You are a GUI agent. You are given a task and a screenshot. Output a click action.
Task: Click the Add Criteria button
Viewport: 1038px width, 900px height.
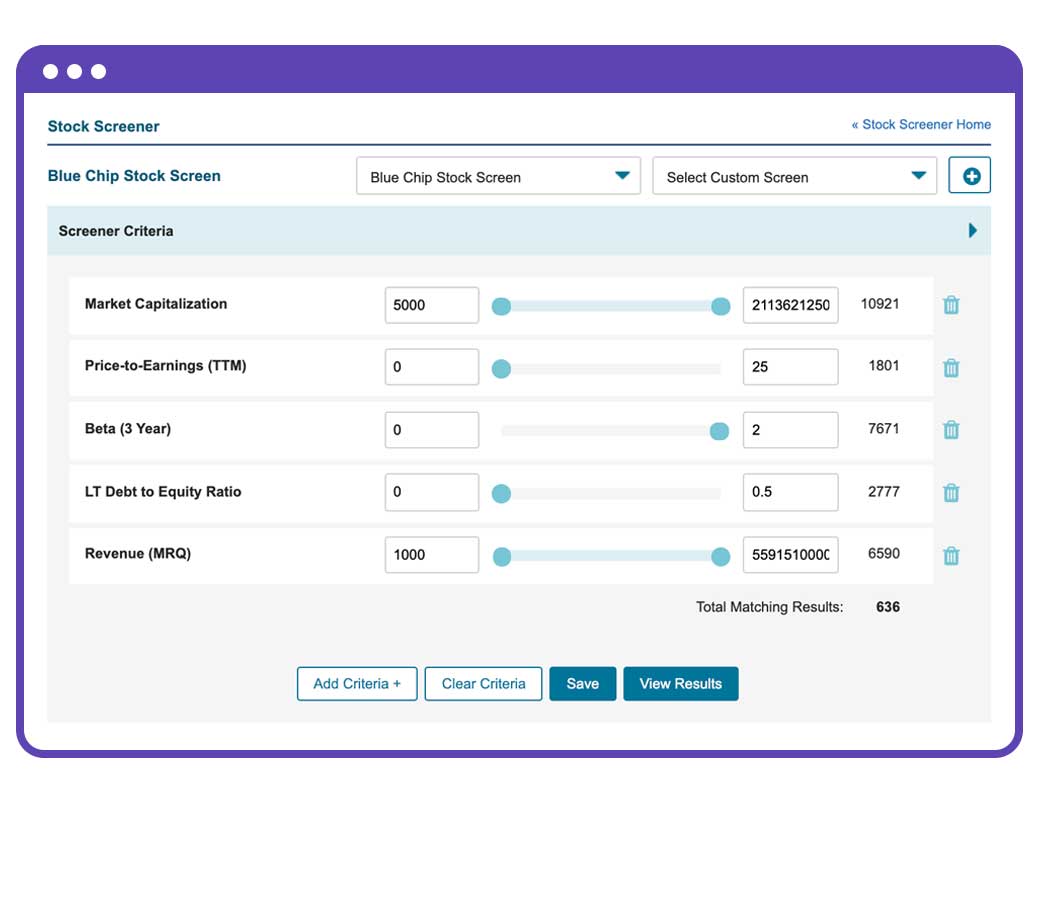(356, 684)
